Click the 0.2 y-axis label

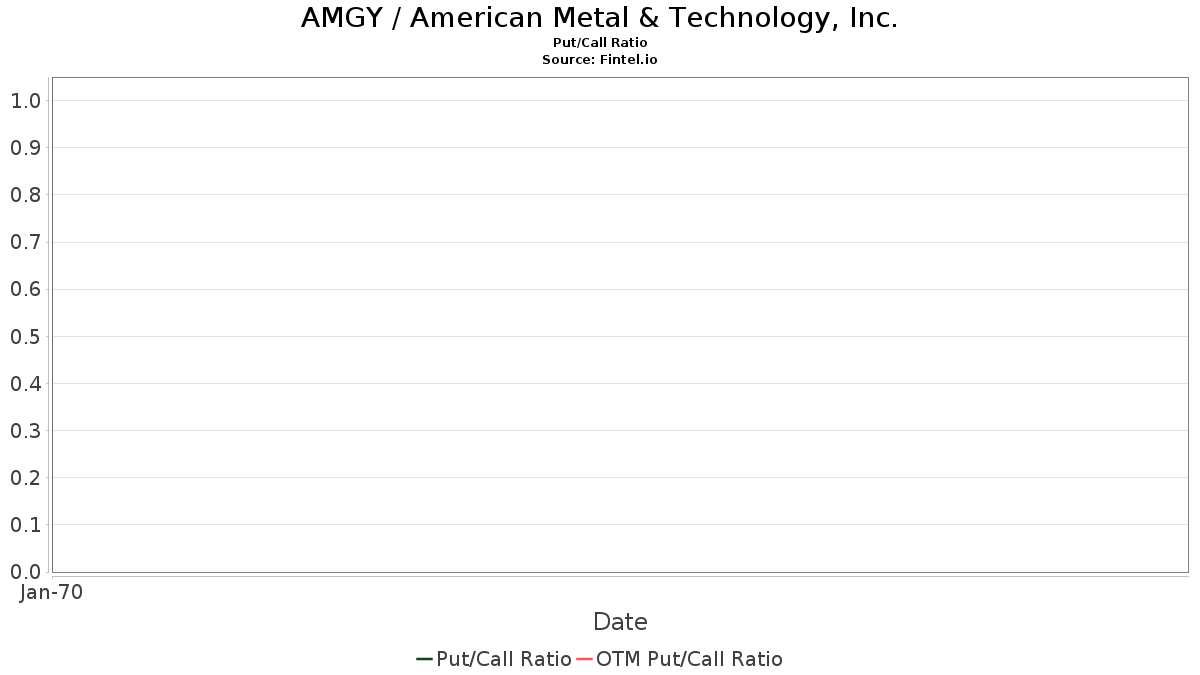point(26,478)
